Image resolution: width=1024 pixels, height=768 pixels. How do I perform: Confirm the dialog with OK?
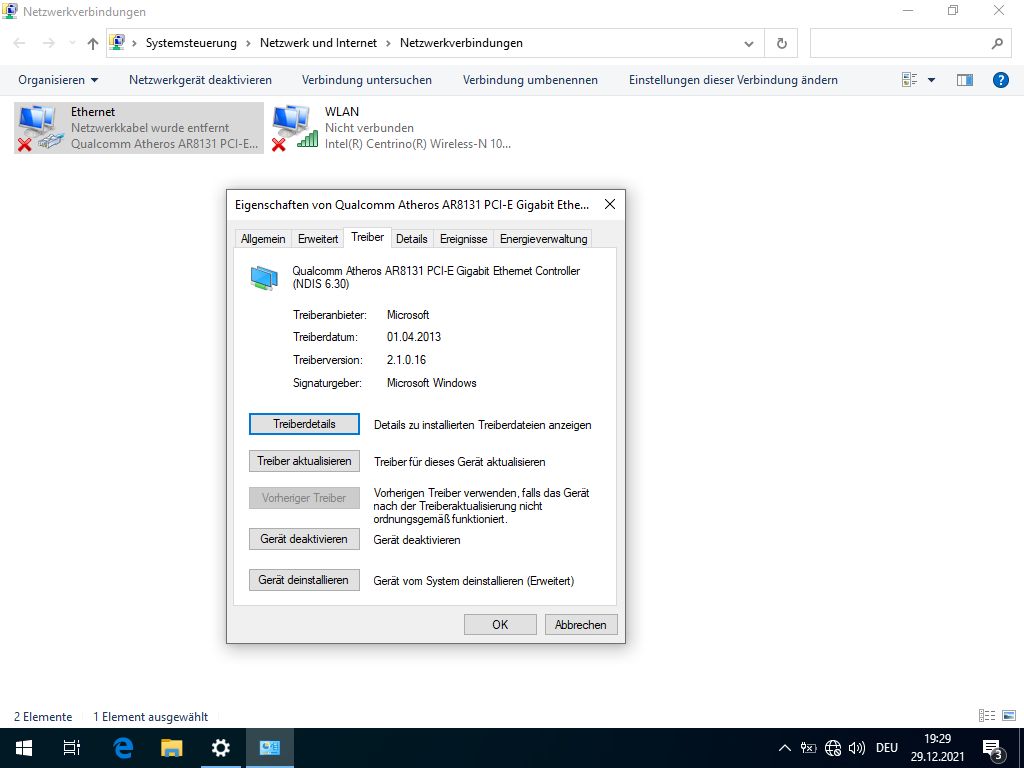pyautogui.click(x=500, y=624)
